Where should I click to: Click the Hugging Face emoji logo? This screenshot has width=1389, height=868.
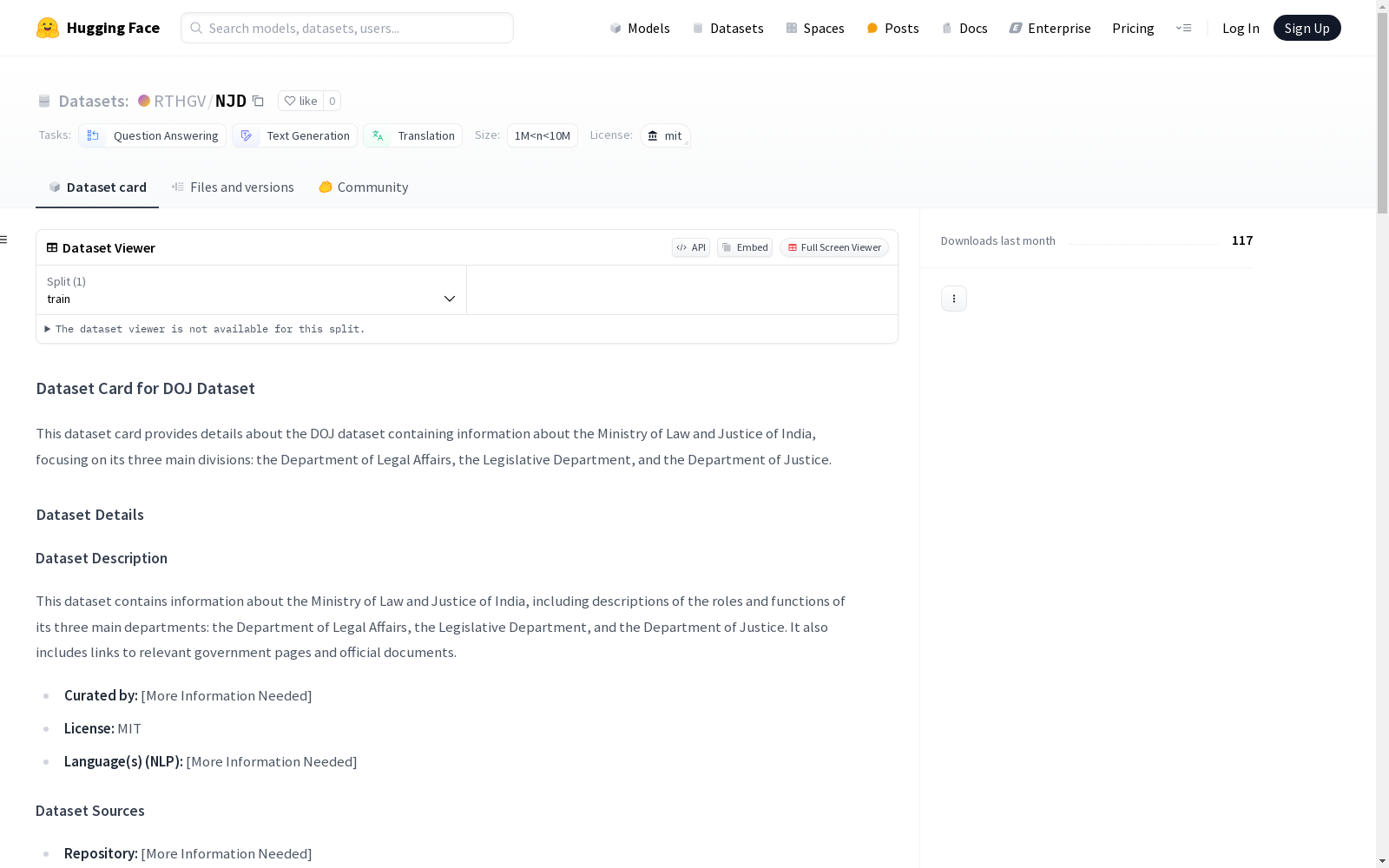pyautogui.click(x=48, y=28)
